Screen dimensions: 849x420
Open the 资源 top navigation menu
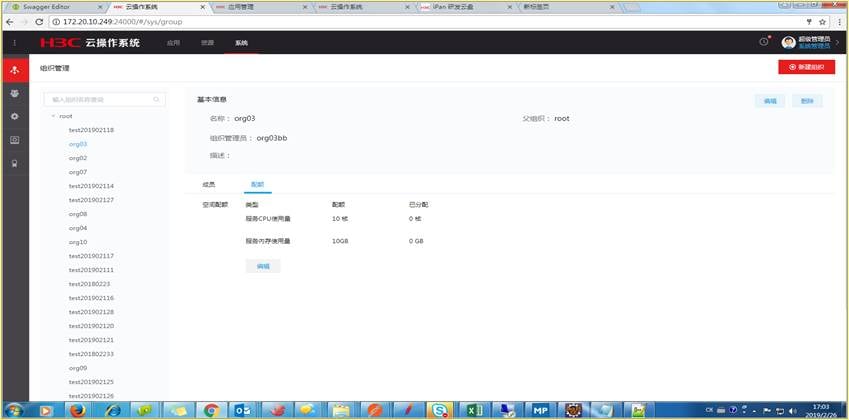(x=207, y=43)
